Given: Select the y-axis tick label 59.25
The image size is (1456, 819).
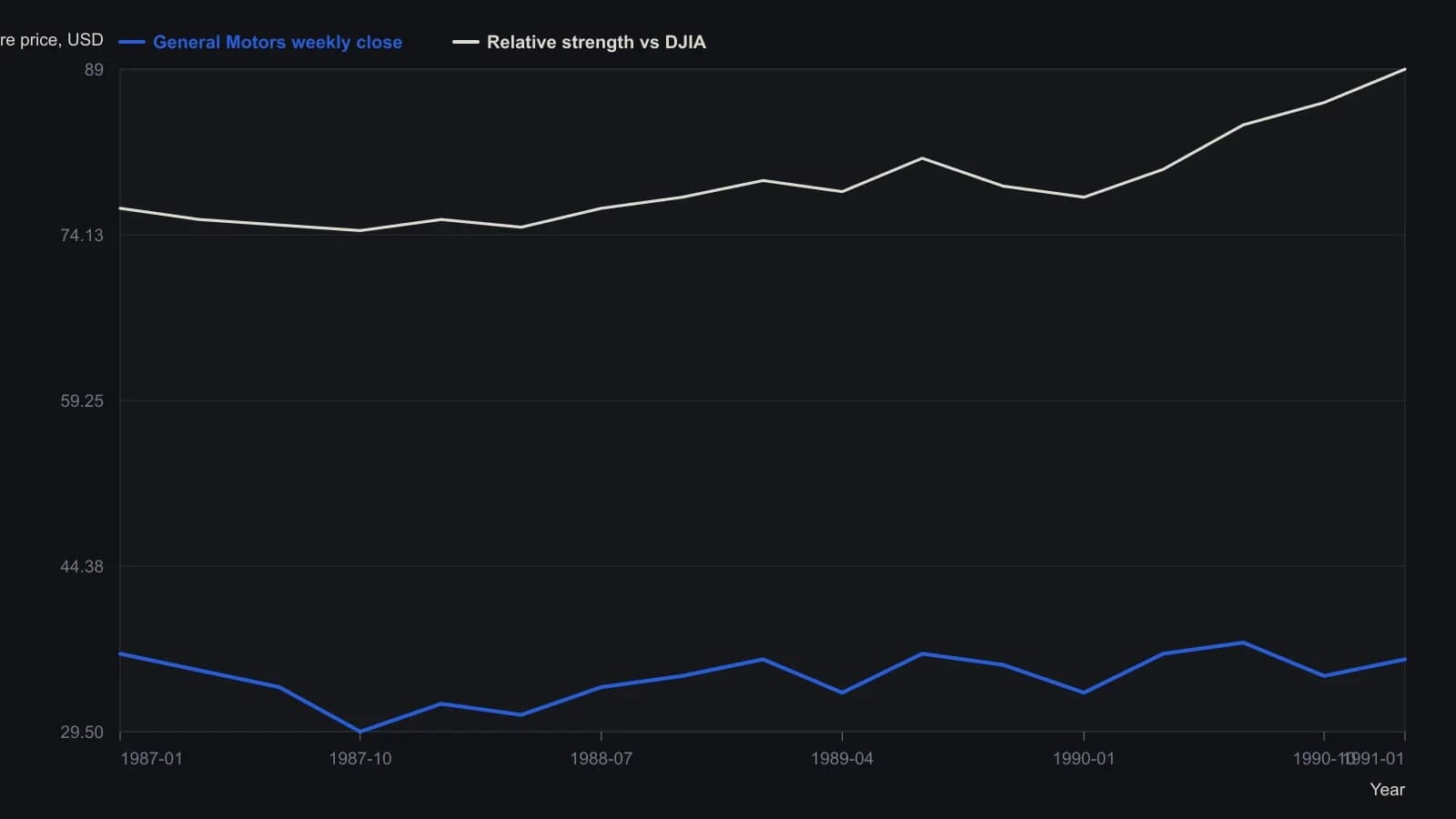Looking at the screenshot, I should point(82,401).
